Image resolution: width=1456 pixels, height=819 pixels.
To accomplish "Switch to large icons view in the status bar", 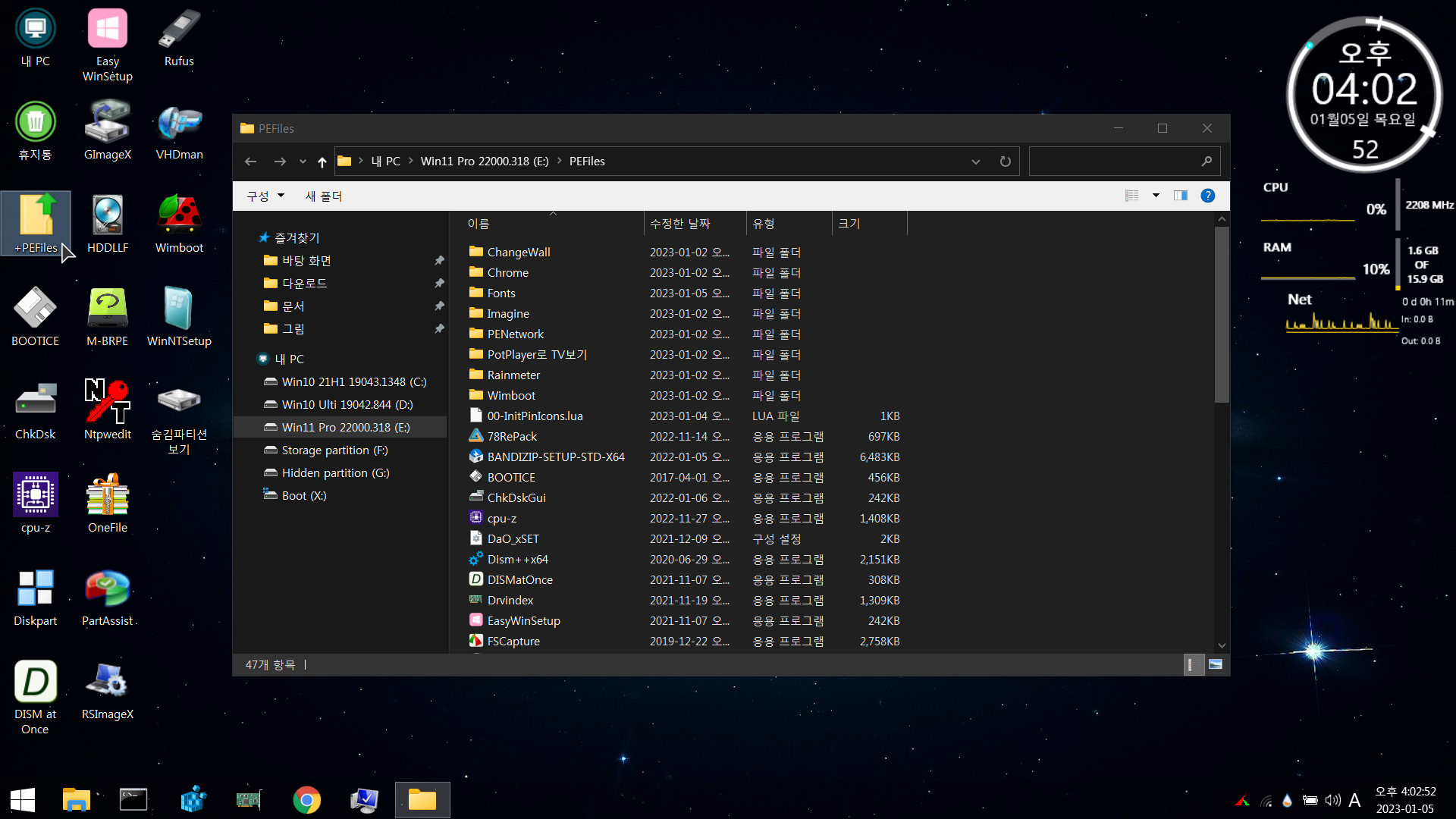I will point(1216,664).
